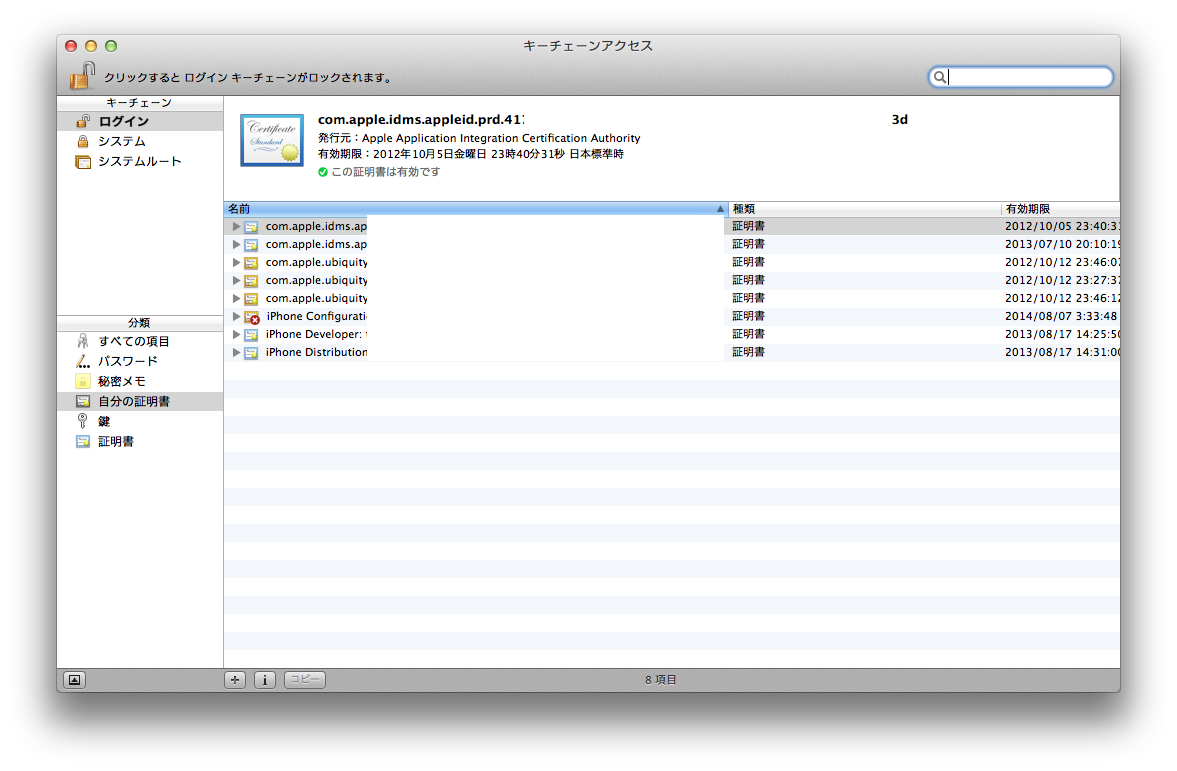Expand the second com.apple.idms row, expiring 2013/07/10

pyautogui.click(x=236, y=244)
